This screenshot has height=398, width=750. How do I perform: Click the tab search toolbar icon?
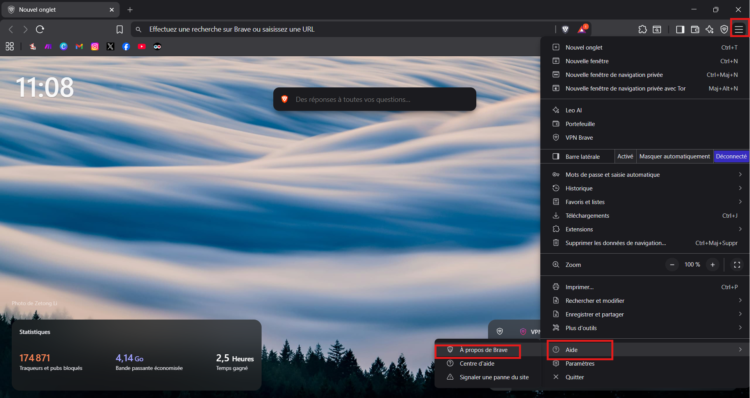coord(657,29)
